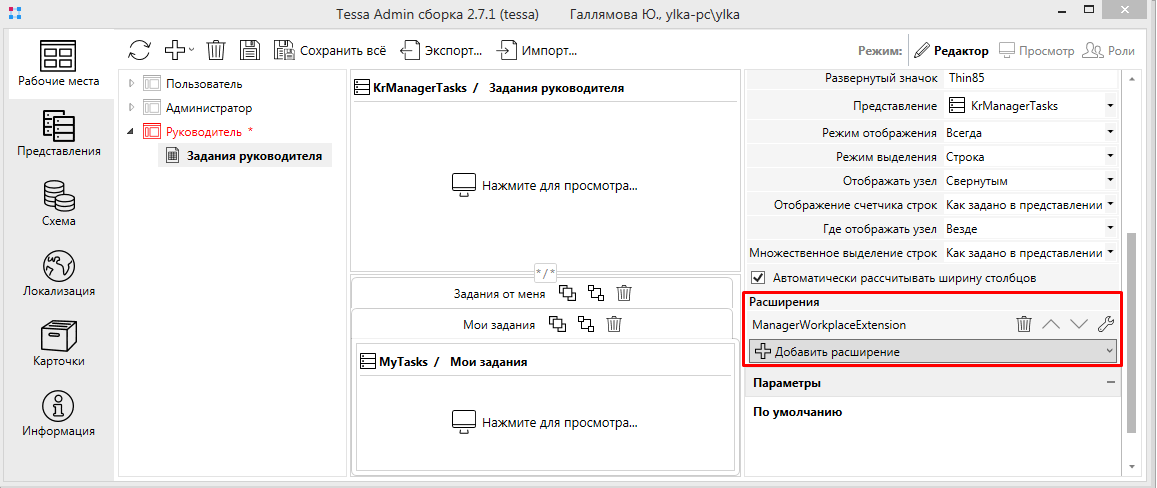Click the trash icon in the top toolbar

click(x=216, y=50)
